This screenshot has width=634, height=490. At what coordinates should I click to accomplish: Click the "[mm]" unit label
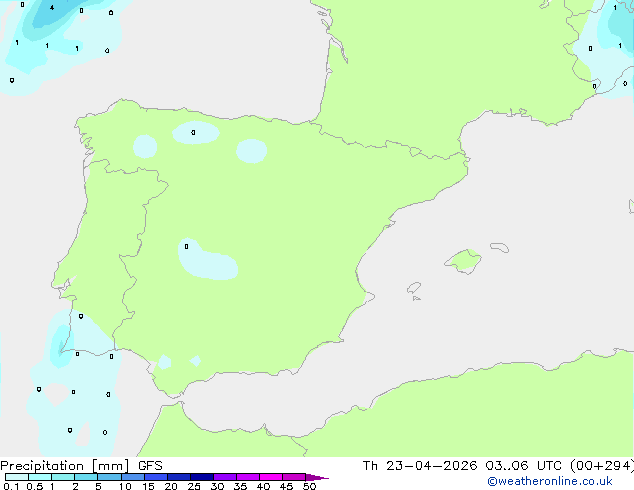tap(111, 466)
